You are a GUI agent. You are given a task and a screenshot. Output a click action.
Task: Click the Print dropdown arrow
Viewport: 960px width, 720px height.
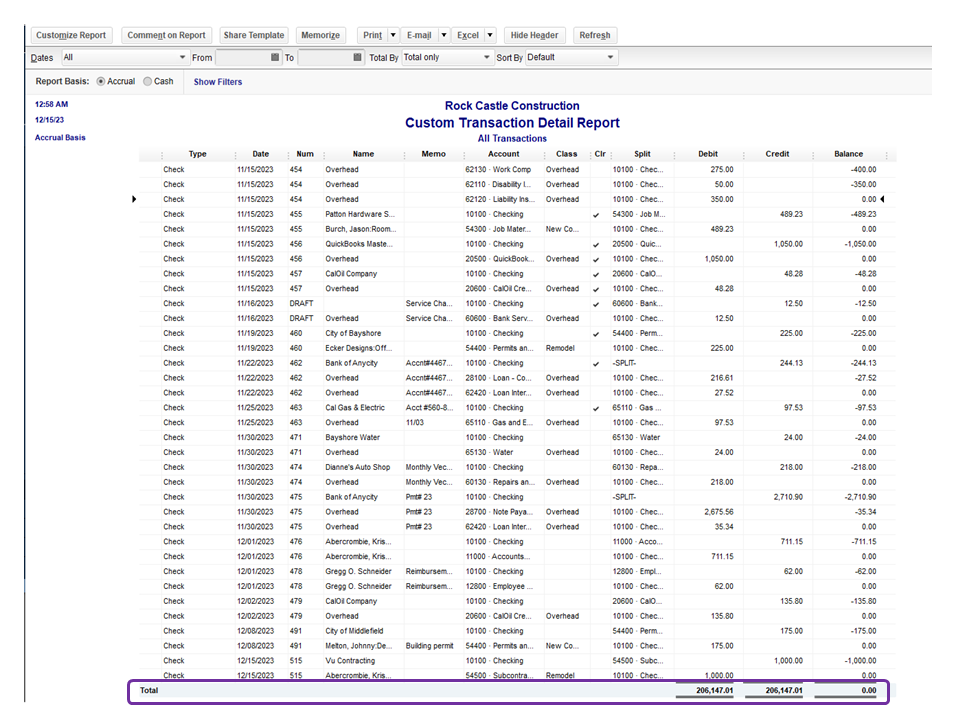pyautogui.click(x=393, y=35)
